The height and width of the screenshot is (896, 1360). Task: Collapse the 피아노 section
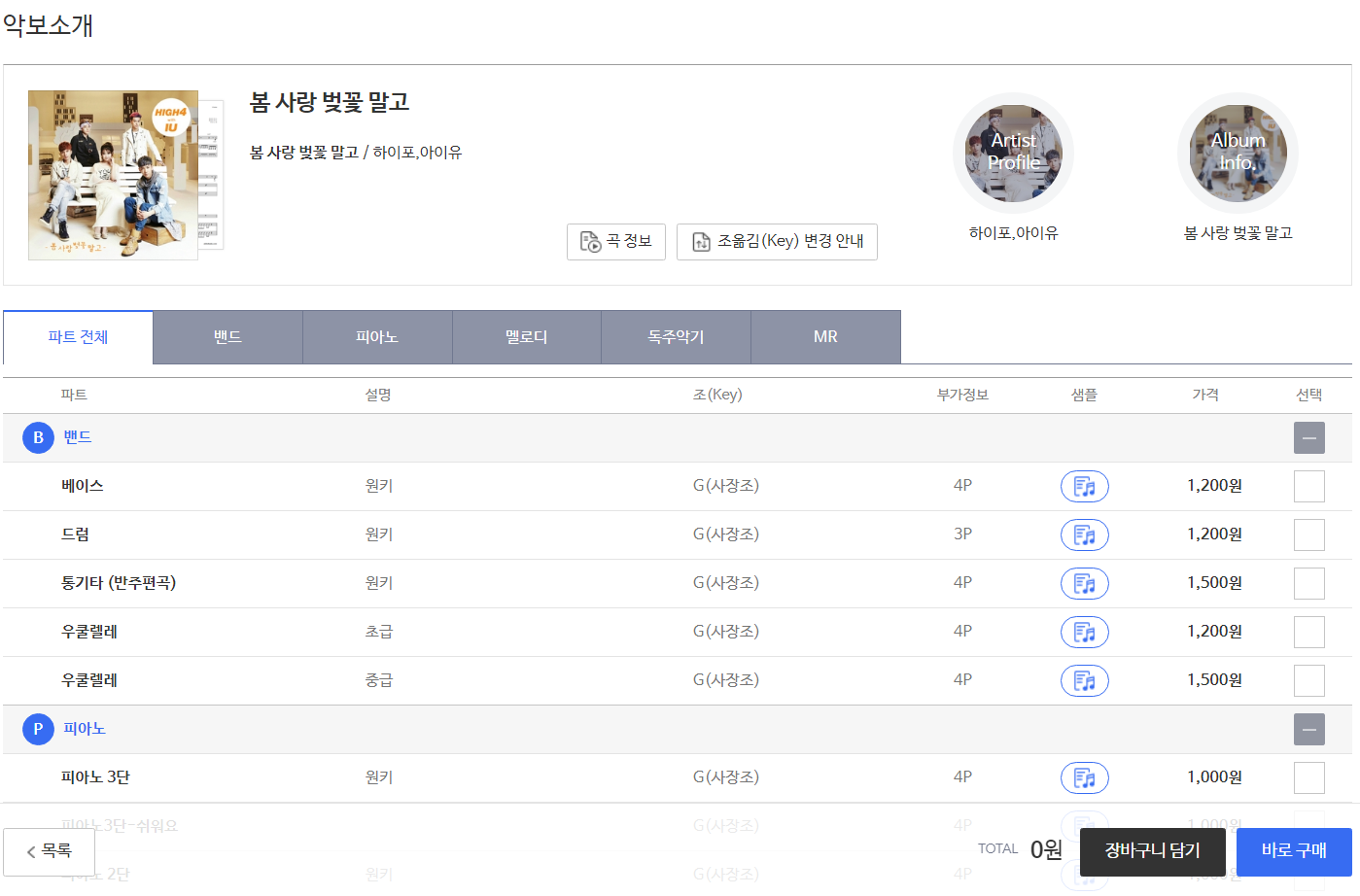(x=1308, y=729)
